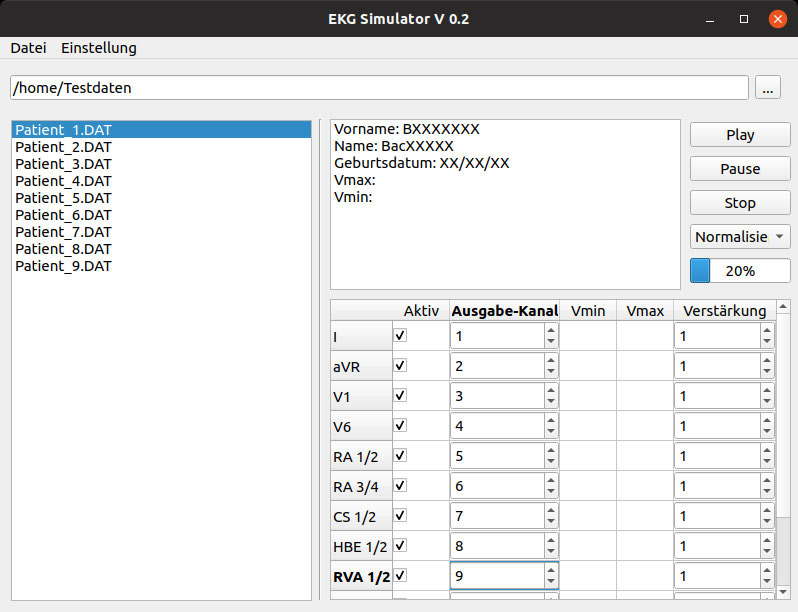Click the Ausgabe-Kanal column header
Viewport: 798px width, 612px height.
[x=504, y=311]
